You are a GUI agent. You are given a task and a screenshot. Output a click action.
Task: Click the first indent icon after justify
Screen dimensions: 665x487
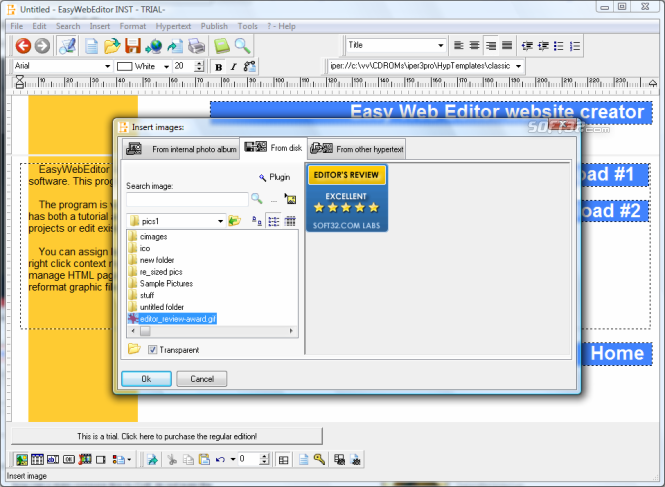point(527,46)
